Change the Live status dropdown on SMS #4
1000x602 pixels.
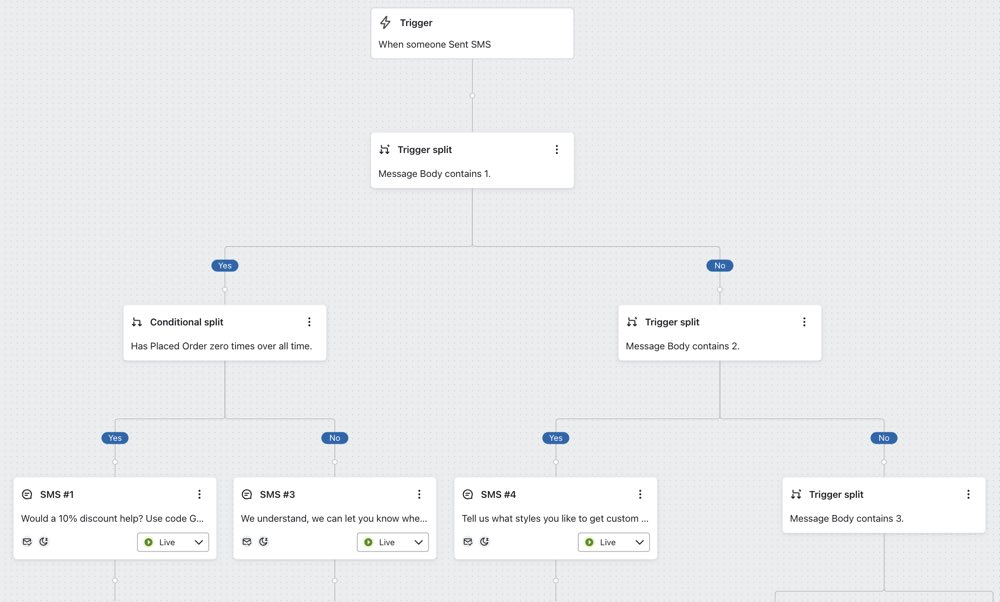coord(613,542)
